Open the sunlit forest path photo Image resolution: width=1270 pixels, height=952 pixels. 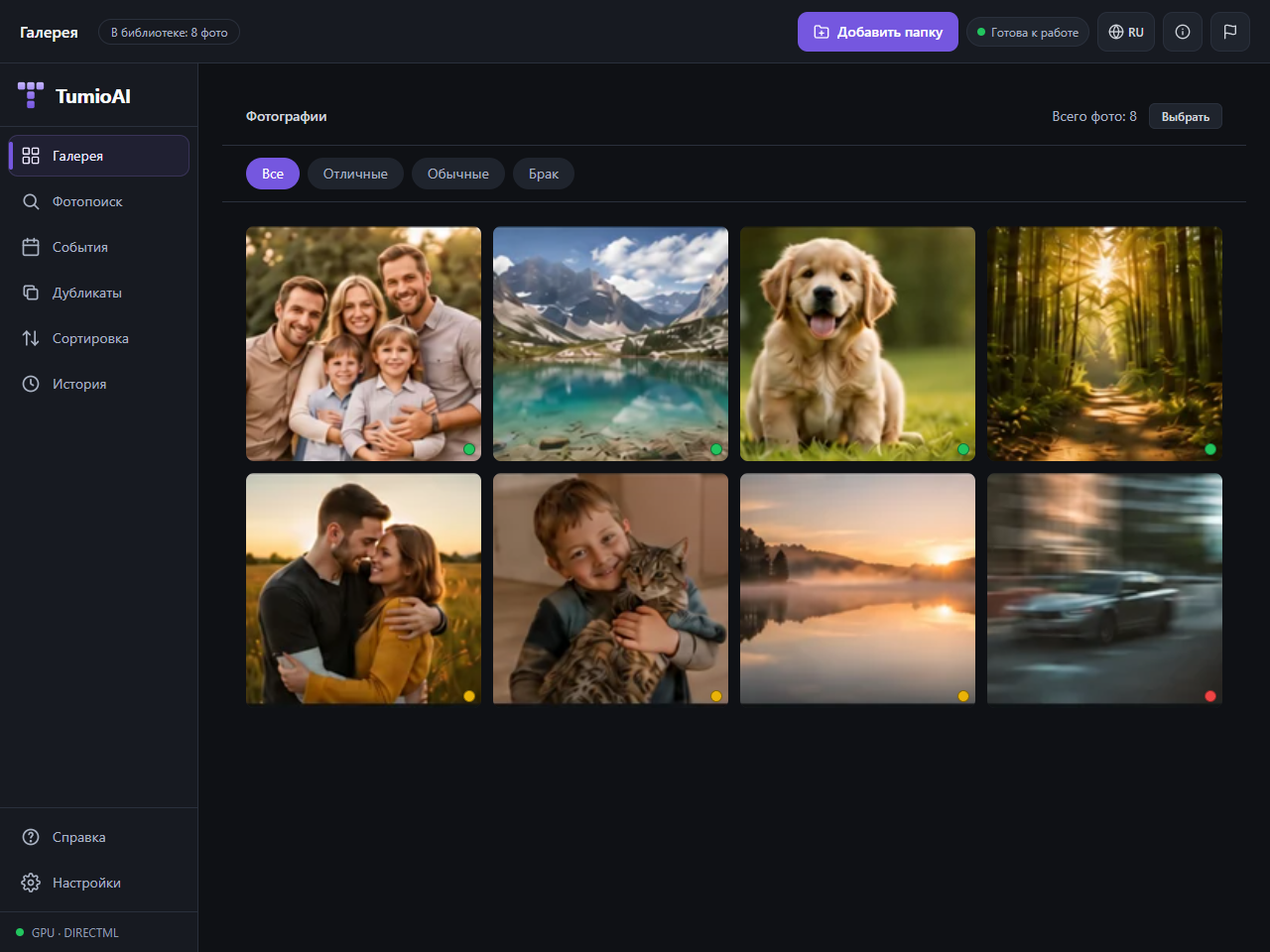pyautogui.click(x=1104, y=344)
